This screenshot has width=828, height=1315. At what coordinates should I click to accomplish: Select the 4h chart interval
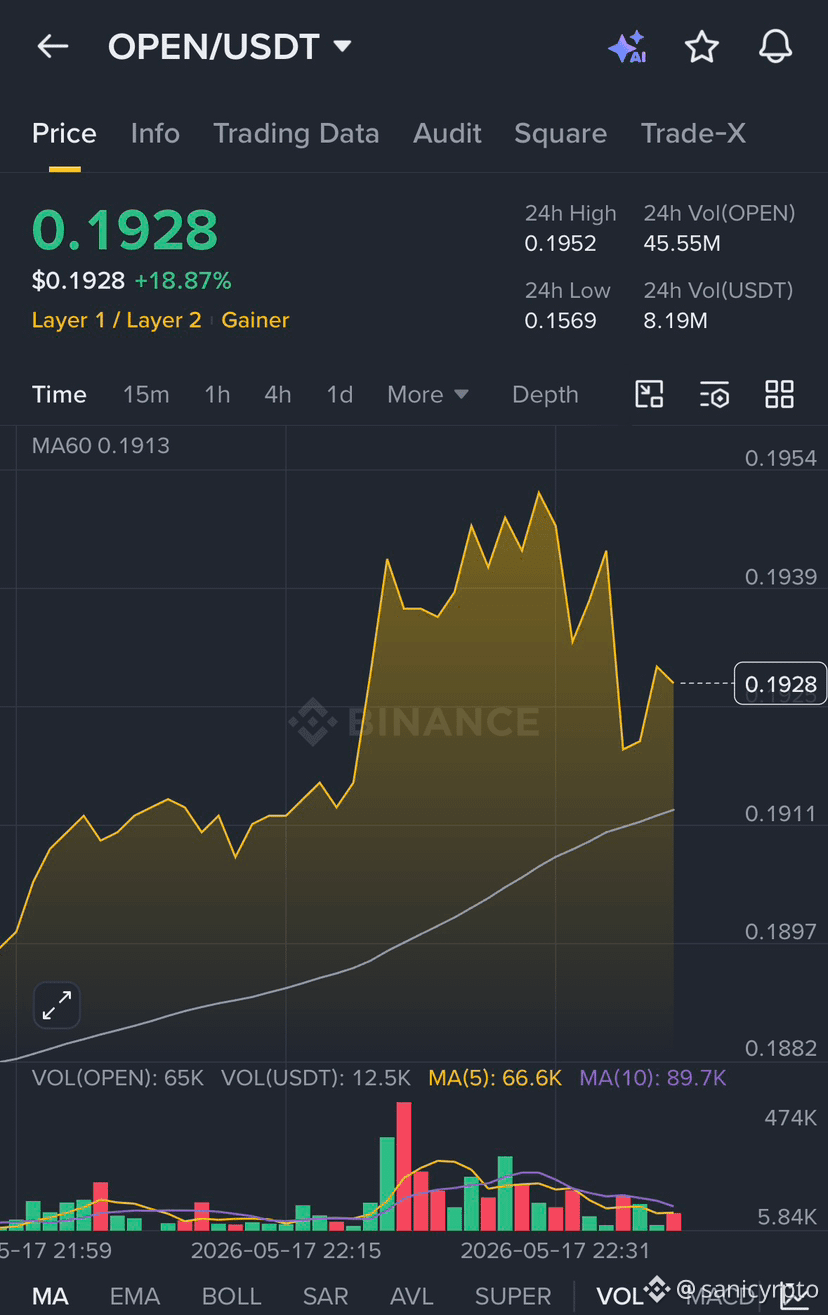click(x=278, y=395)
